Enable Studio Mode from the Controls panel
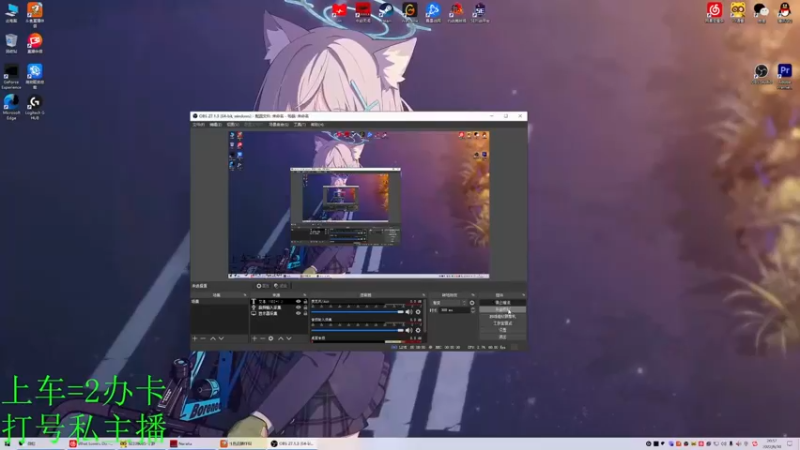Viewport: 800px width, 450px height. (x=503, y=323)
